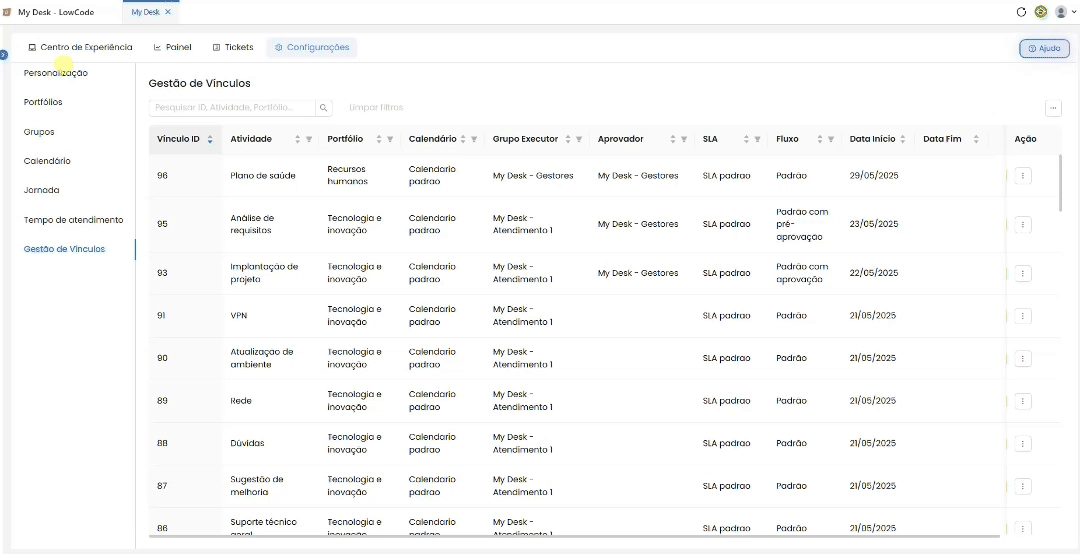
Task: Select the Configurações tab
Action: [x=312, y=48]
